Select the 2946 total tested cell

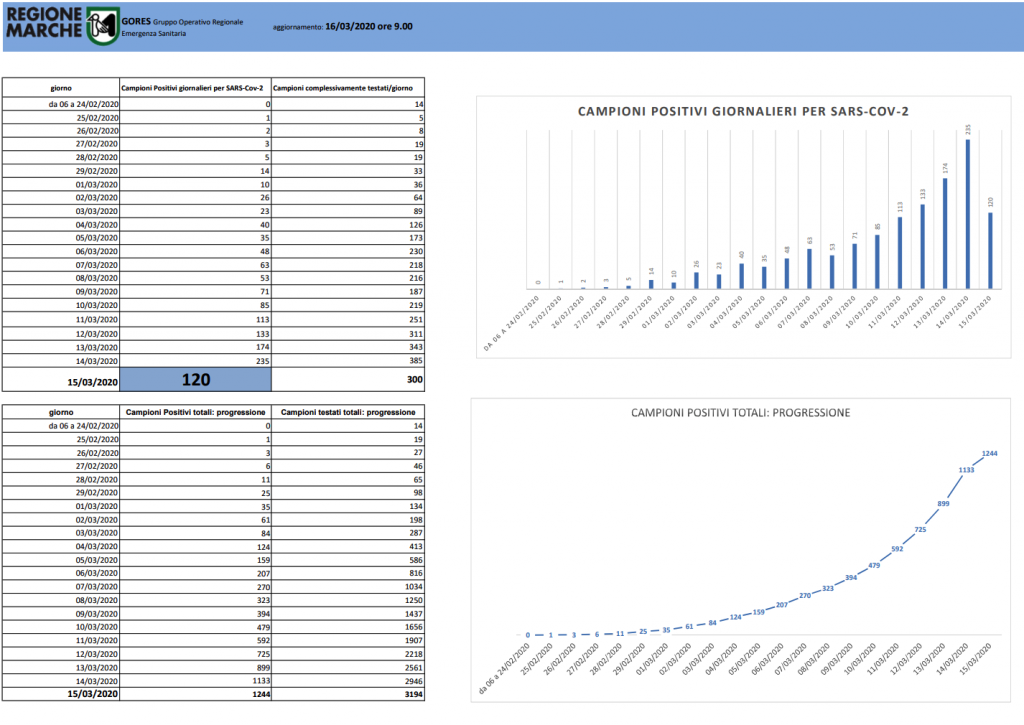pos(348,681)
